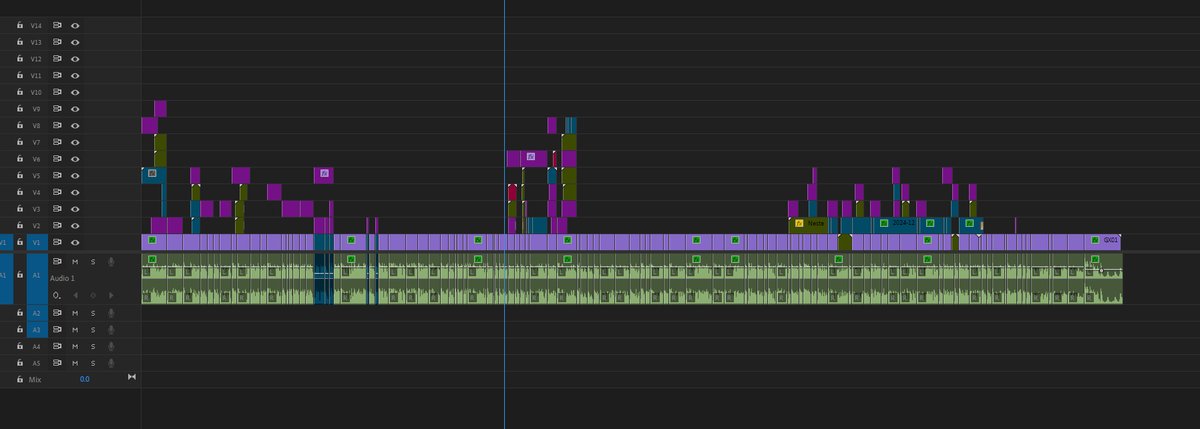Toggle lock on track V13
The image size is (1200, 429).
[20, 42]
